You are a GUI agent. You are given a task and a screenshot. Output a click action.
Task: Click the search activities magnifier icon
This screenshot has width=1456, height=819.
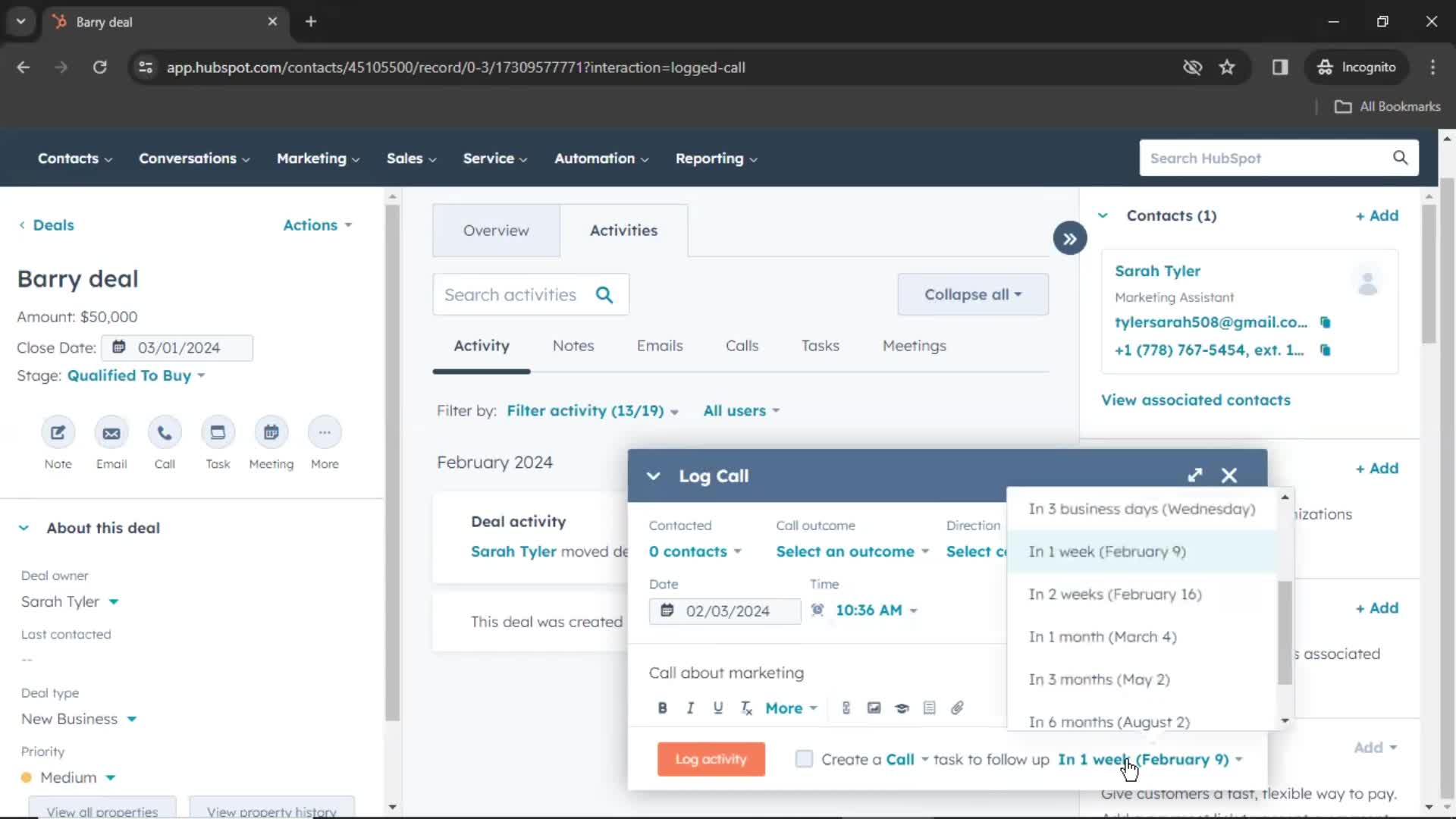(604, 294)
